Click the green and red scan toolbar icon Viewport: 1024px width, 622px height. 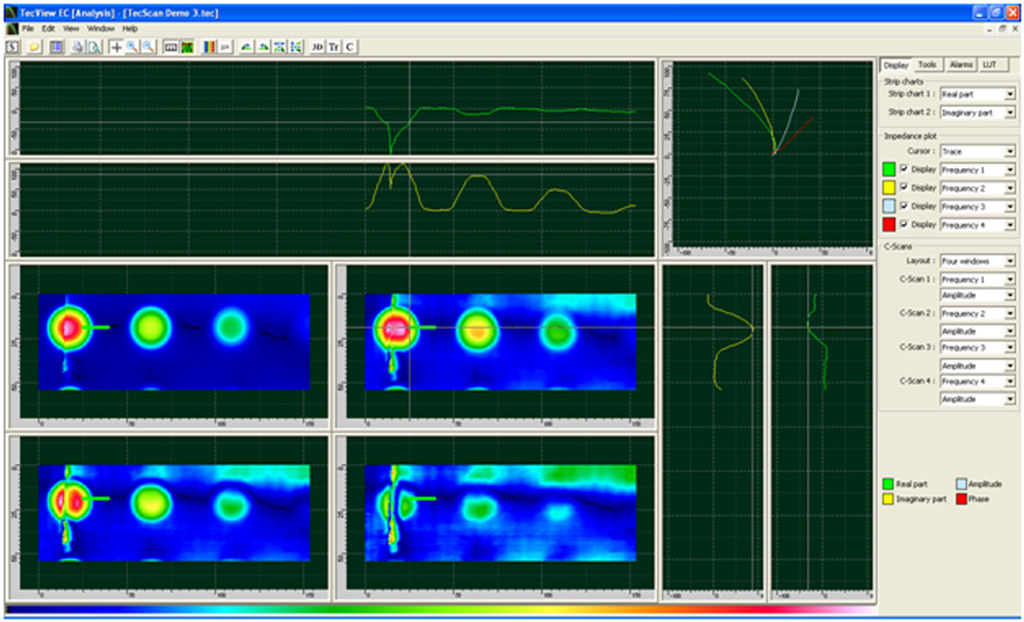(x=187, y=47)
